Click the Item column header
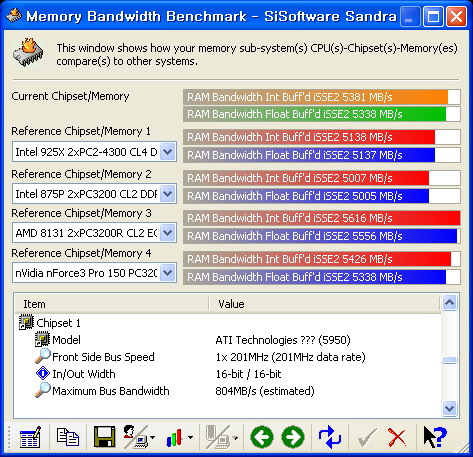473x457 pixels. coord(111,304)
